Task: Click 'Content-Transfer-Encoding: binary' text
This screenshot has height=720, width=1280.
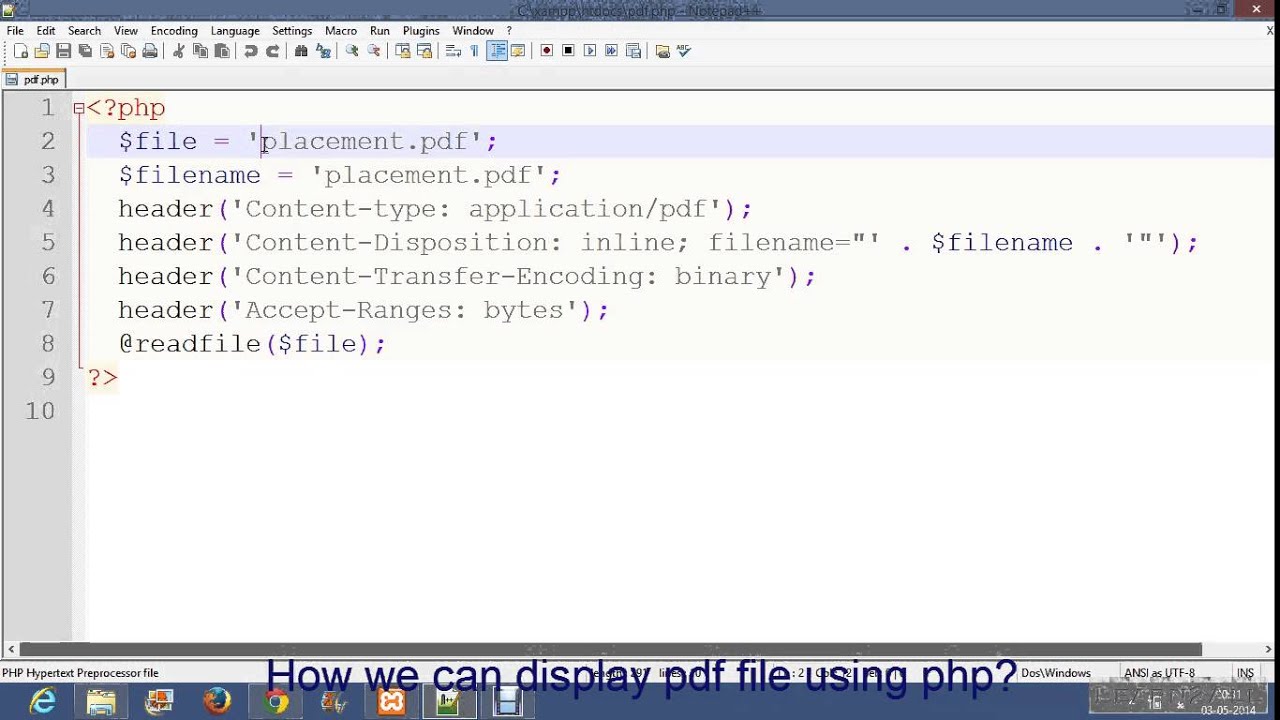Action: [x=508, y=276]
